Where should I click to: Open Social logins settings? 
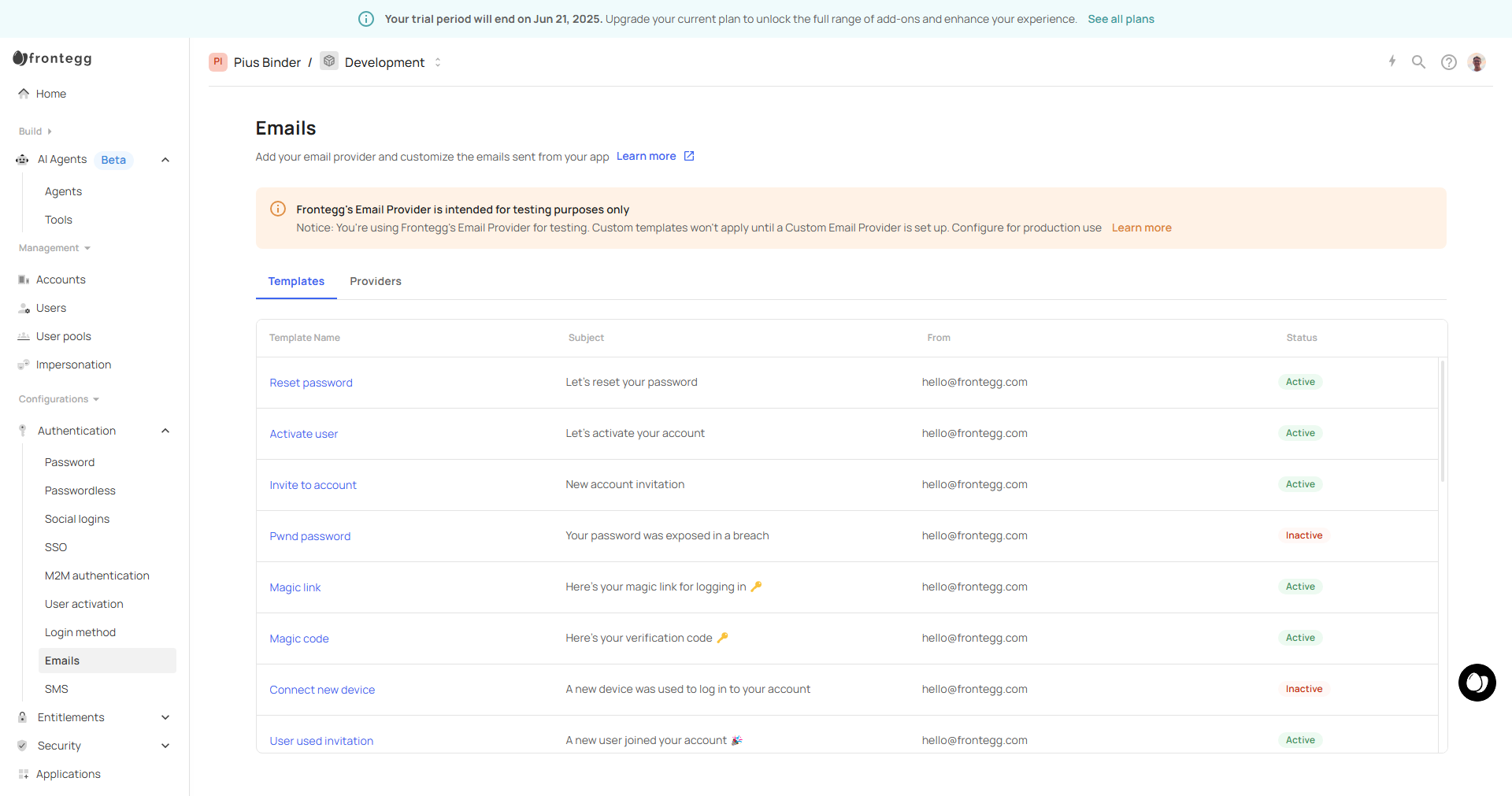tap(77, 519)
